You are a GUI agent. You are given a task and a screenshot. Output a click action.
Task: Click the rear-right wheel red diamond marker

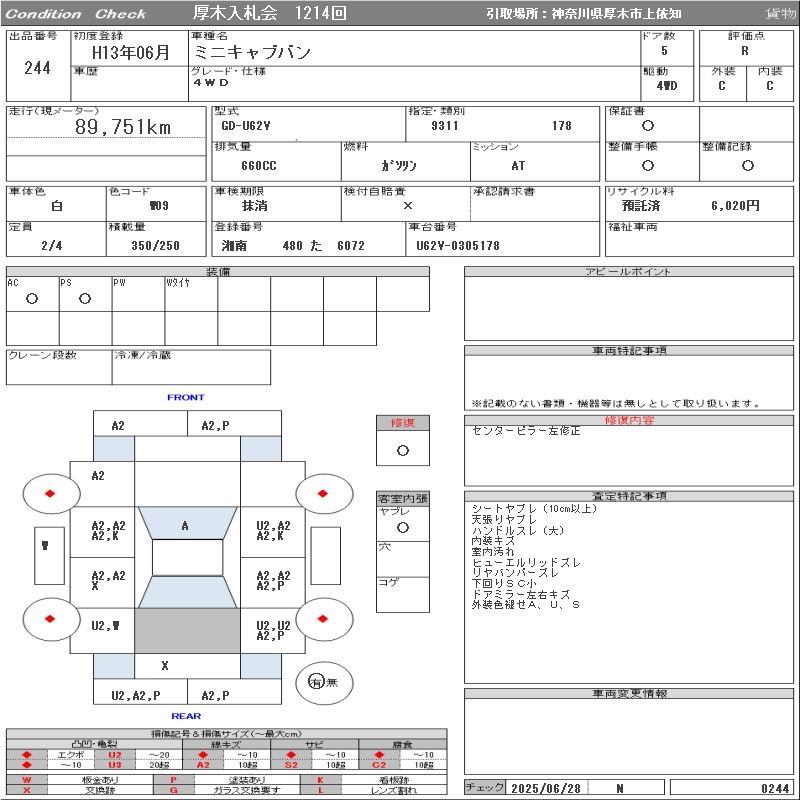(x=324, y=620)
